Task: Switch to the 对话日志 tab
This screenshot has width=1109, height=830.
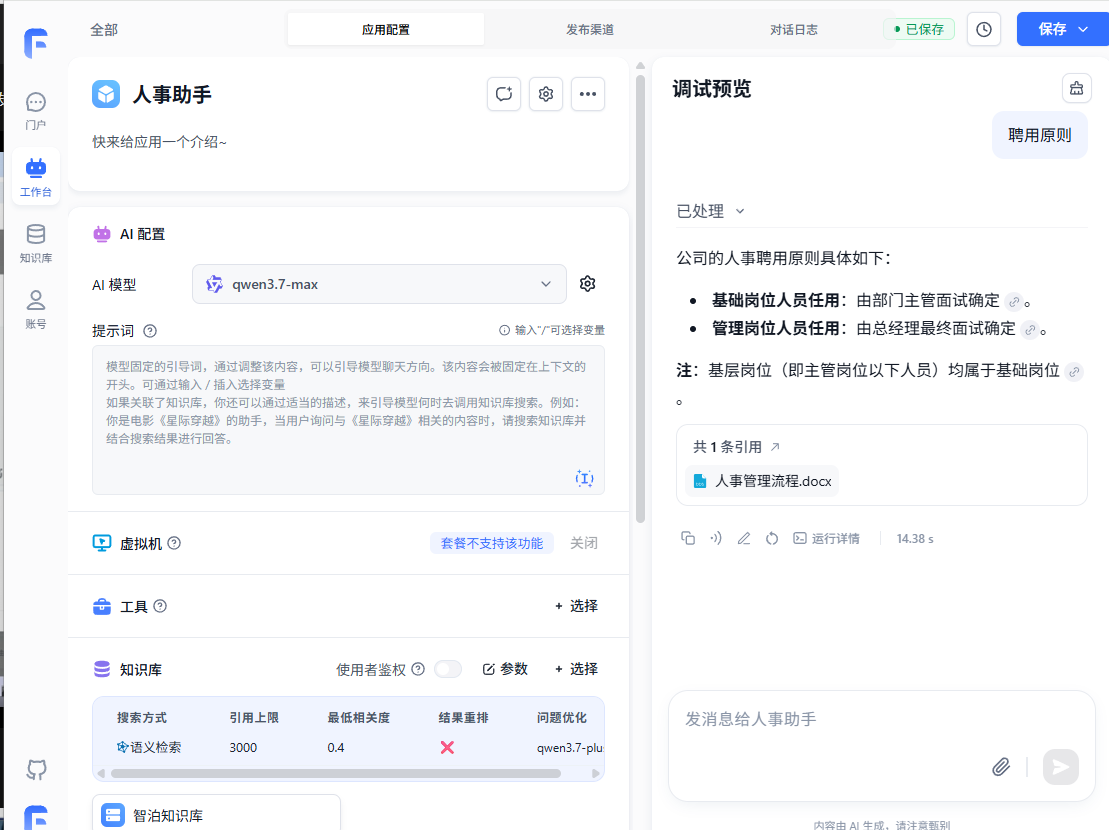Action: [x=794, y=30]
